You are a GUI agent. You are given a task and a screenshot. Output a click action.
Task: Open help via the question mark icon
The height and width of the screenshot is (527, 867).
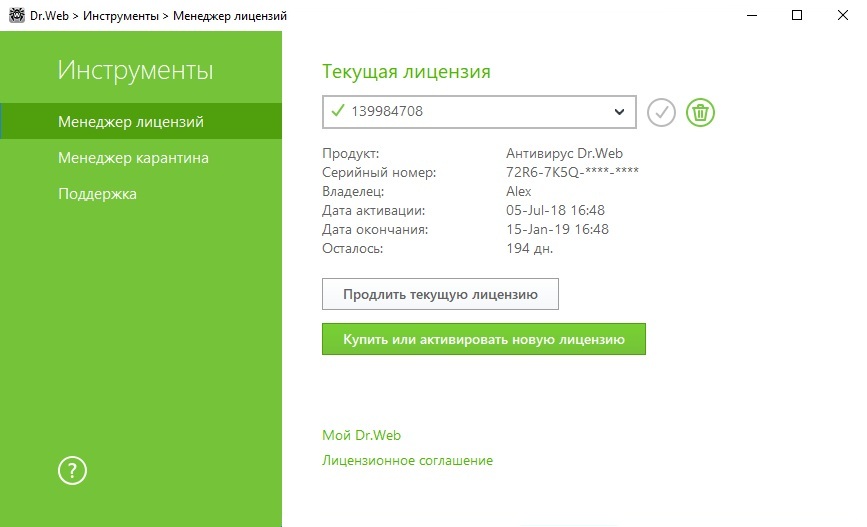click(72, 471)
